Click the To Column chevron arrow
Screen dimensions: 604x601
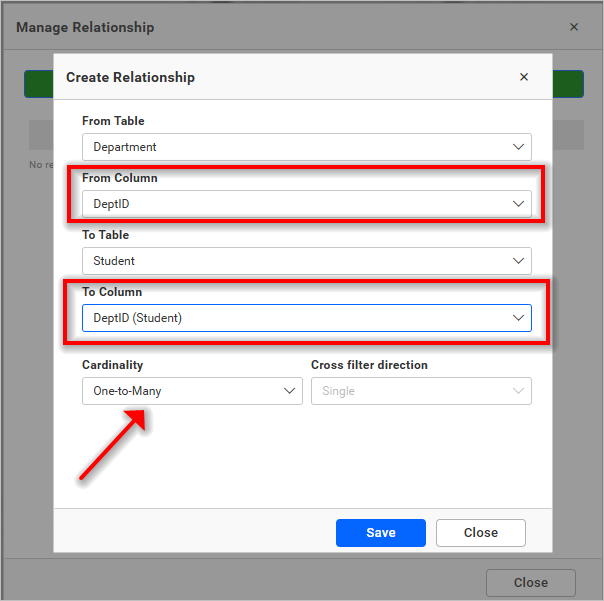click(x=518, y=318)
